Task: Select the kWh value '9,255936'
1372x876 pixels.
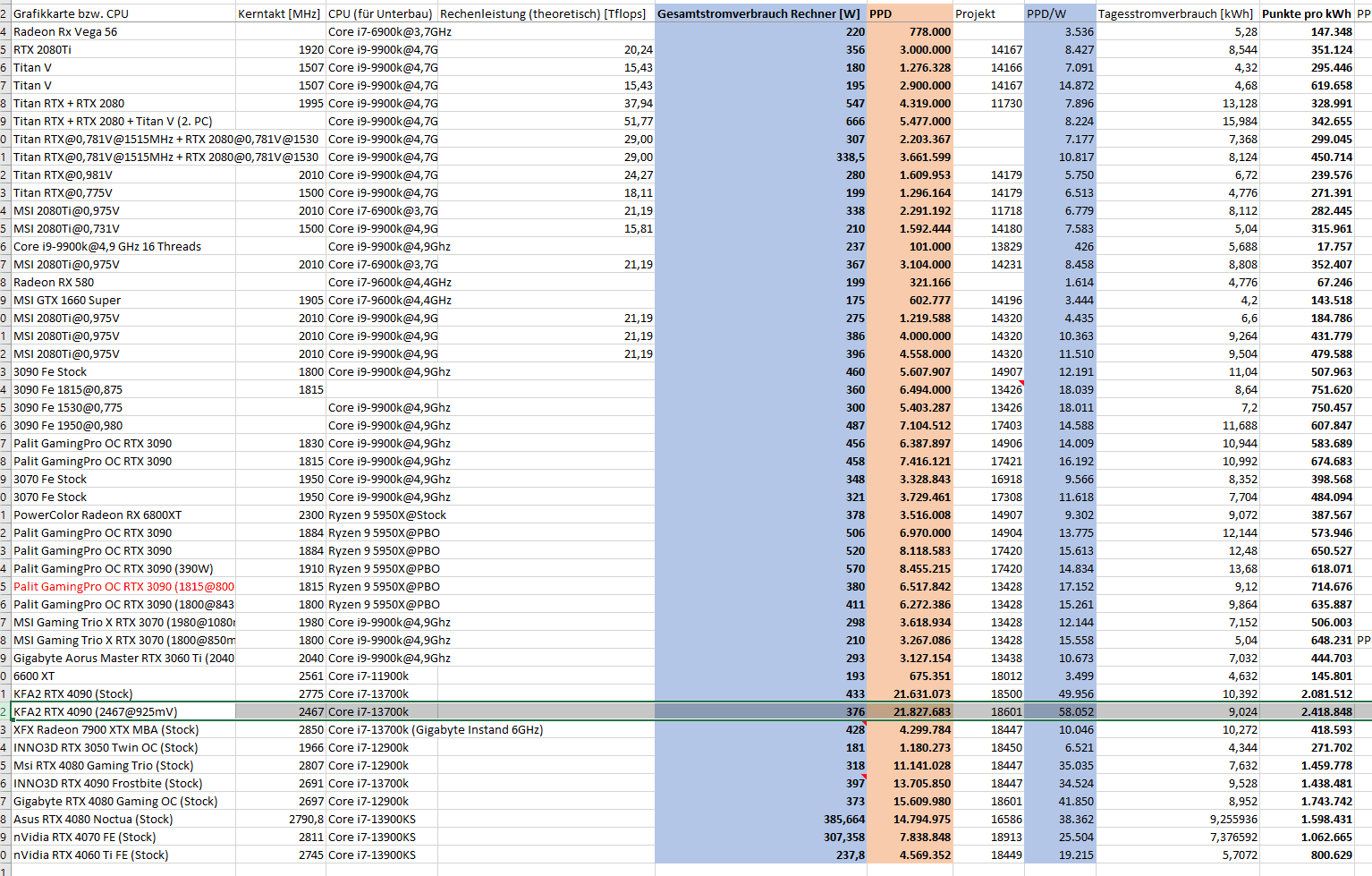Action: [1177, 819]
